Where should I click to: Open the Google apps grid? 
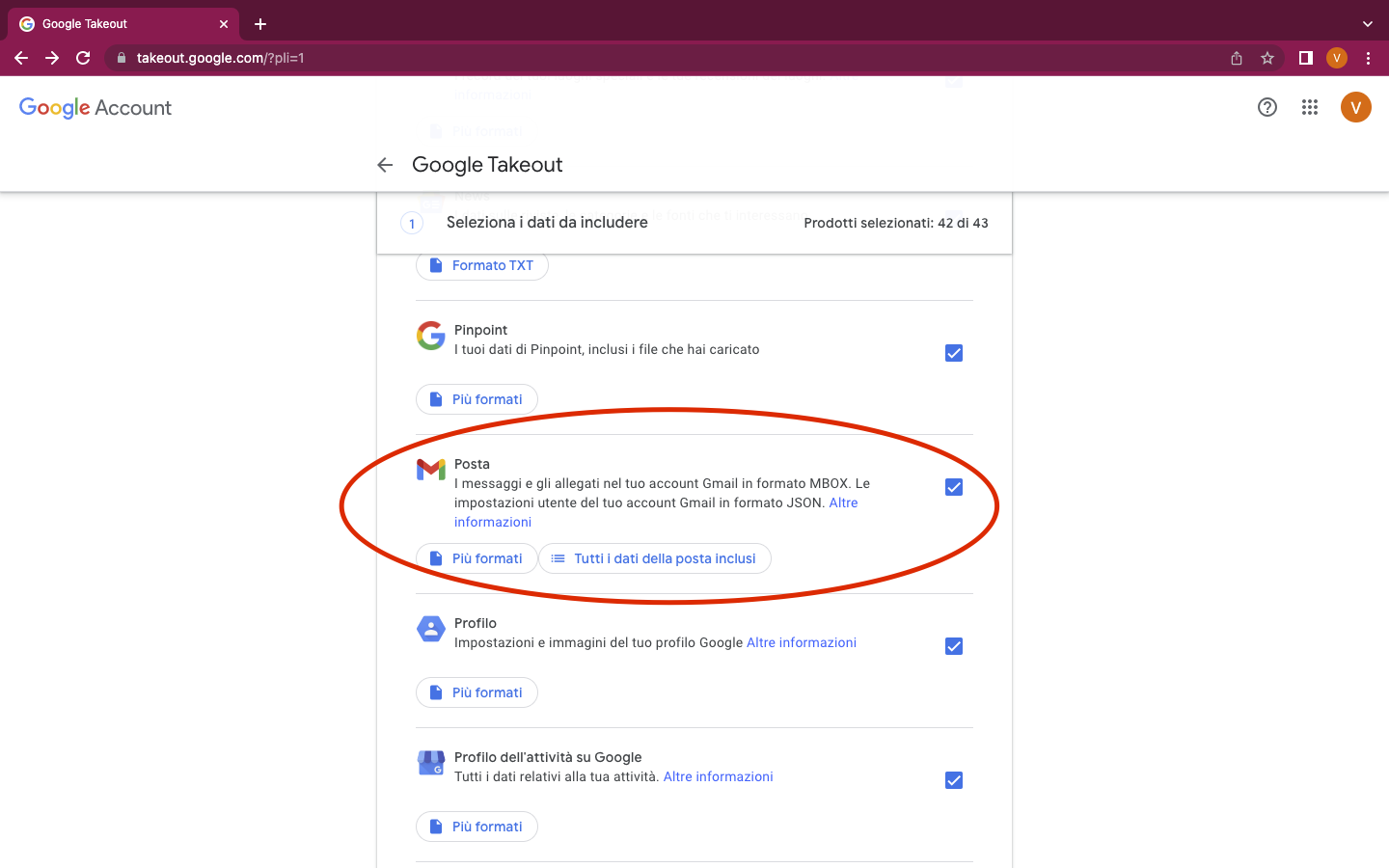1309,107
